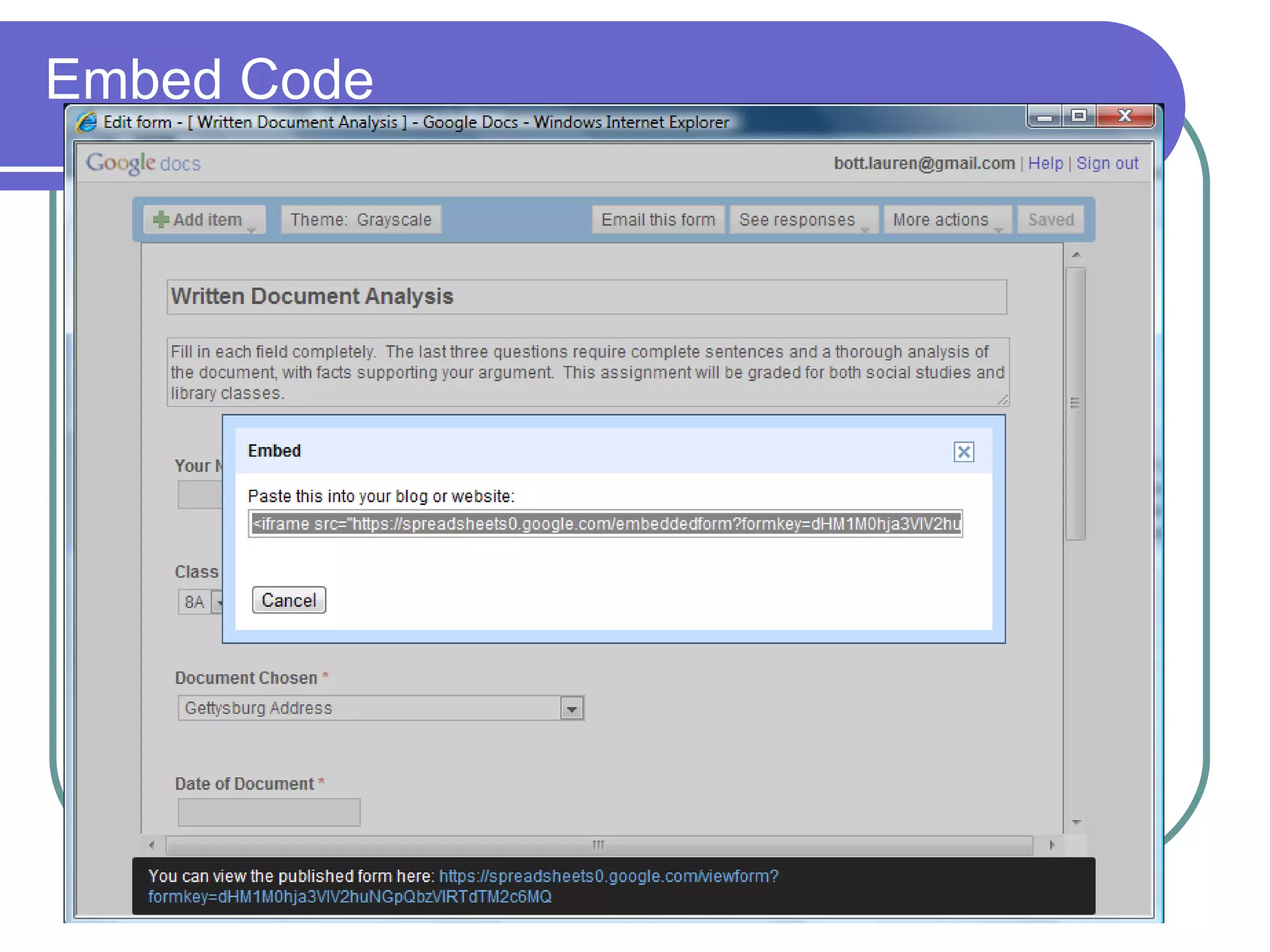The height and width of the screenshot is (952, 1270).
Task: Click the vertical scrollbar thumb
Action: pyautogui.click(x=1076, y=403)
